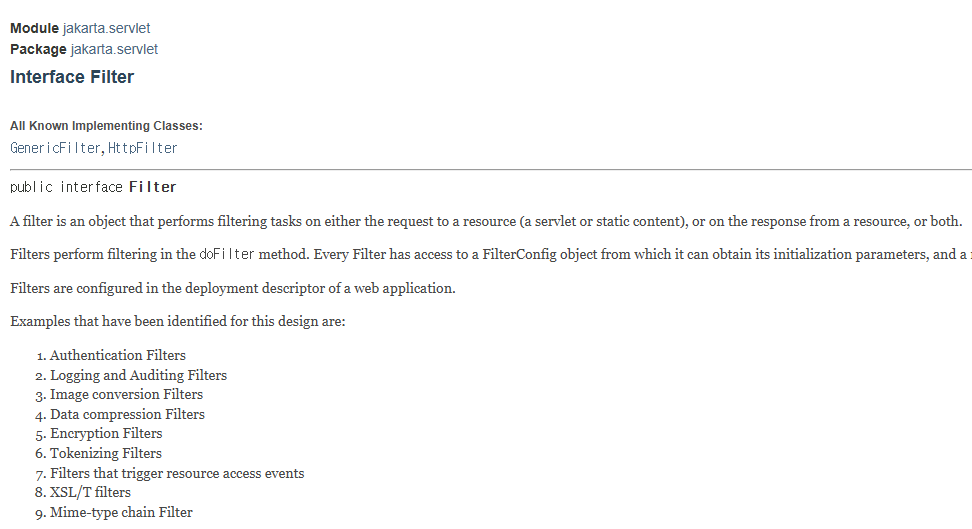This screenshot has height=529, width=972.
Task: Click the deployment descriptor sentence
Action: click(x=232, y=288)
